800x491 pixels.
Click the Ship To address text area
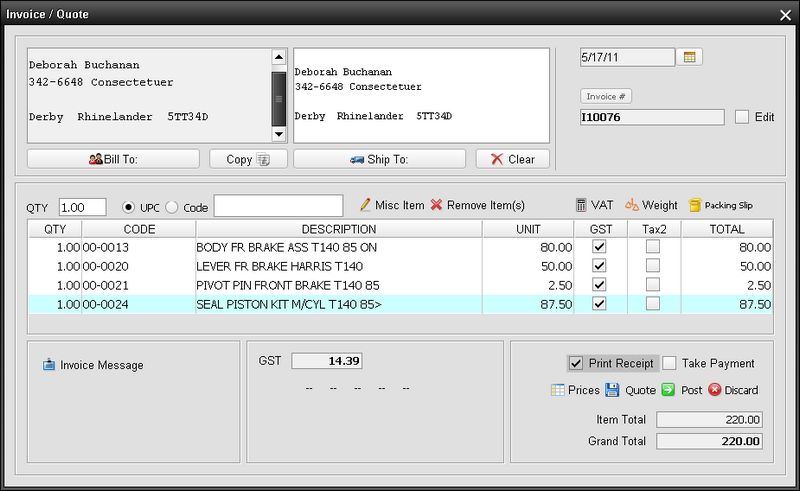click(x=421, y=96)
